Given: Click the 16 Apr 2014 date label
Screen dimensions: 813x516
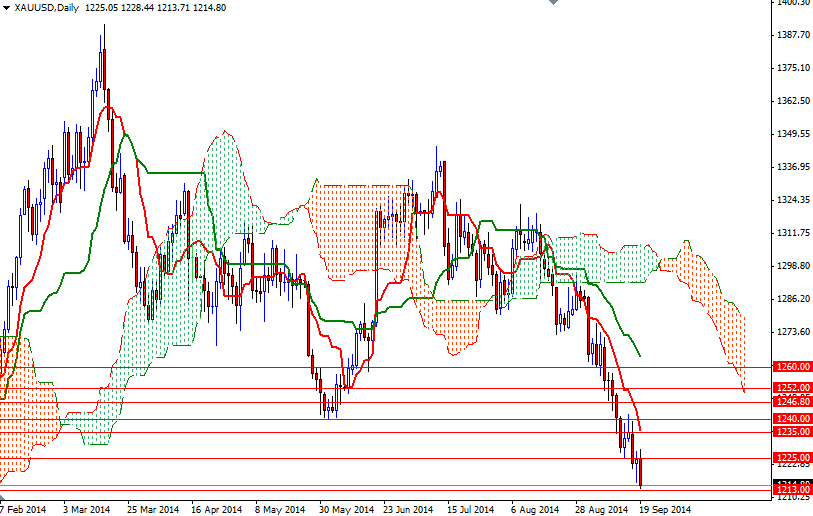Looking at the screenshot, I should click(216, 509).
